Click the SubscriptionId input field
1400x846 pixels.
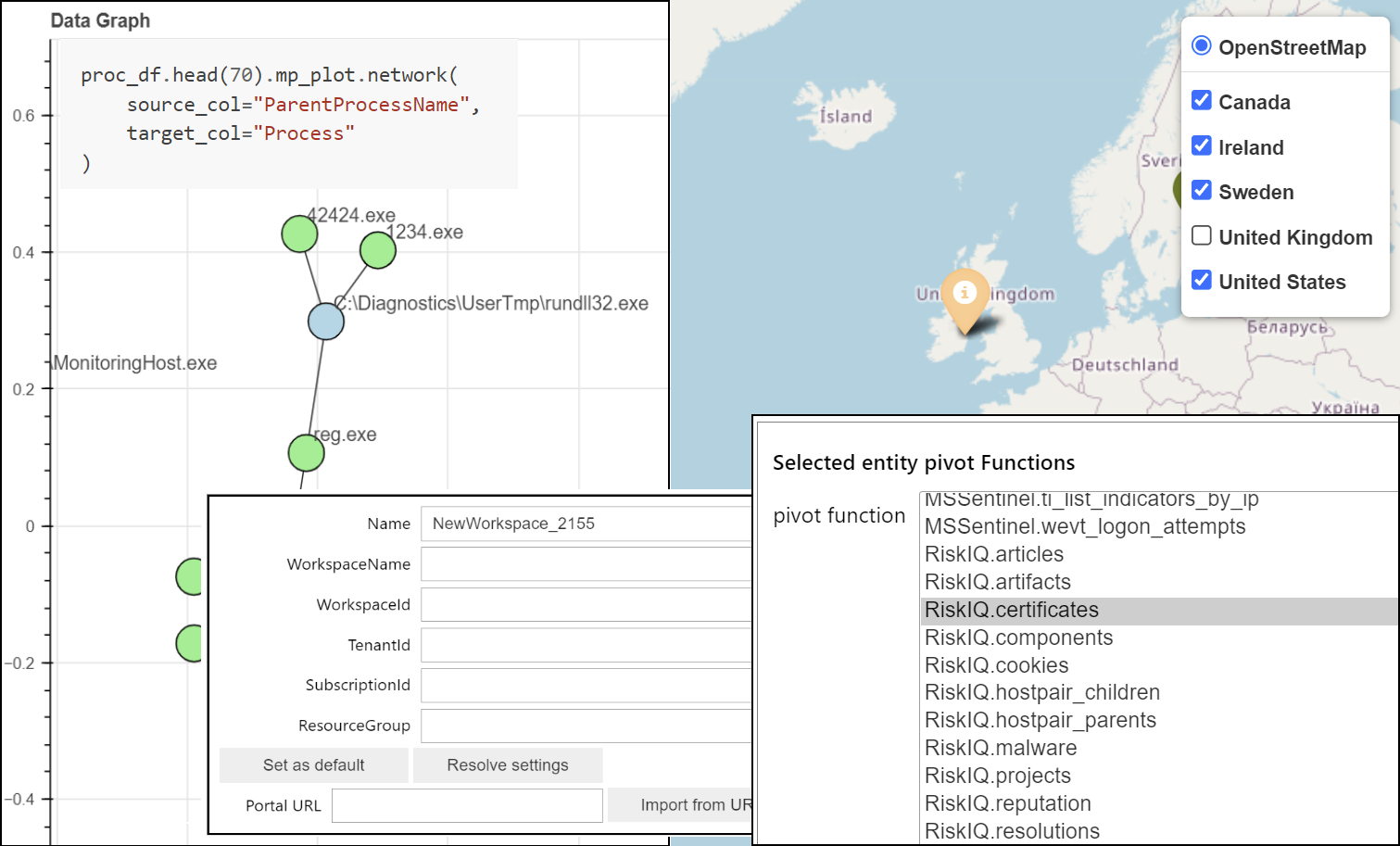pyautogui.click(x=586, y=685)
